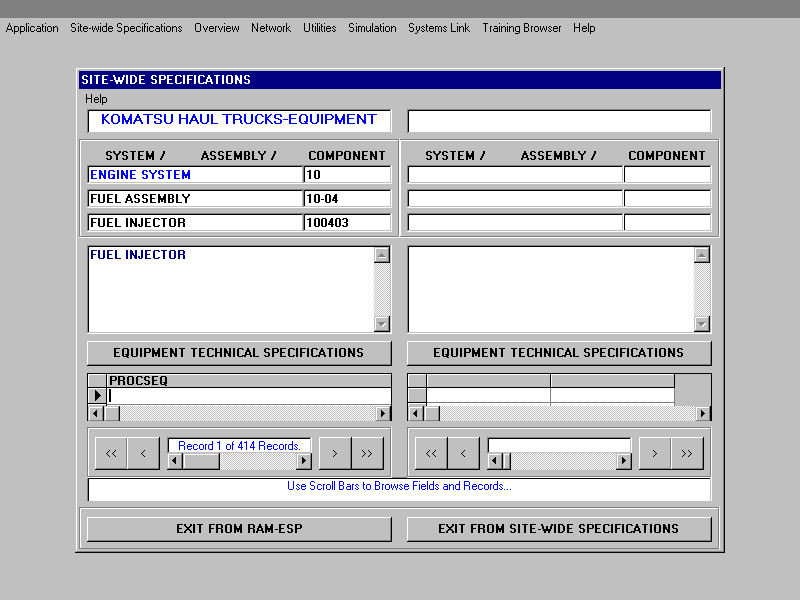Screen dimensions: 800x600
Task: Click the empty right system name field
Action: (x=515, y=175)
